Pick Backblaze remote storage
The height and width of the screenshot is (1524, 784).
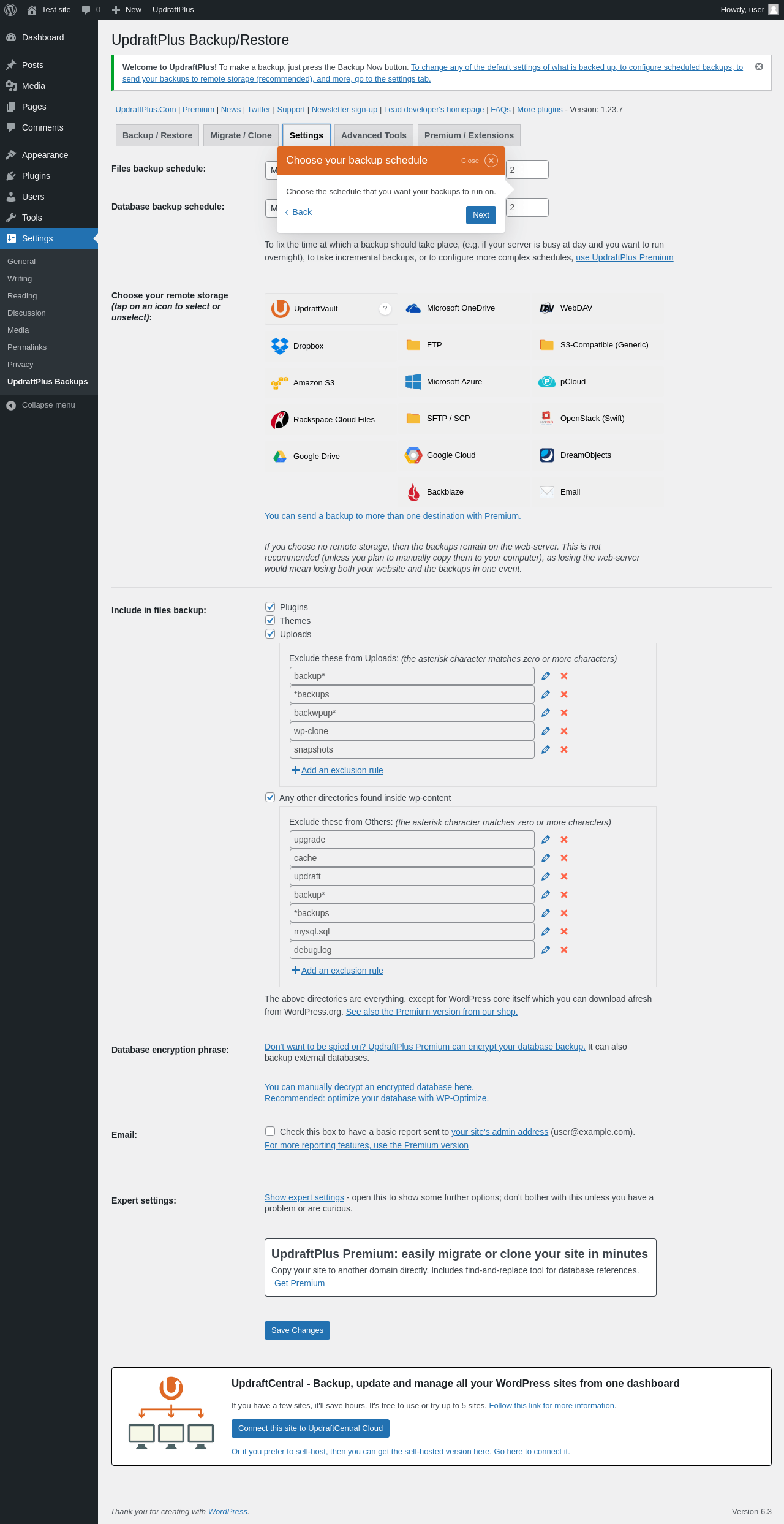pos(464,492)
